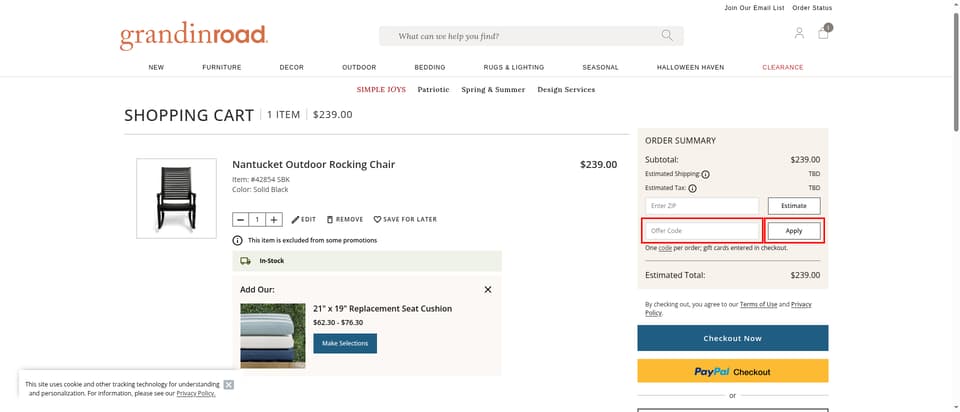Click the Enter ZIP field
Viewport: 960px width, 412px height.
click(702, 206)
